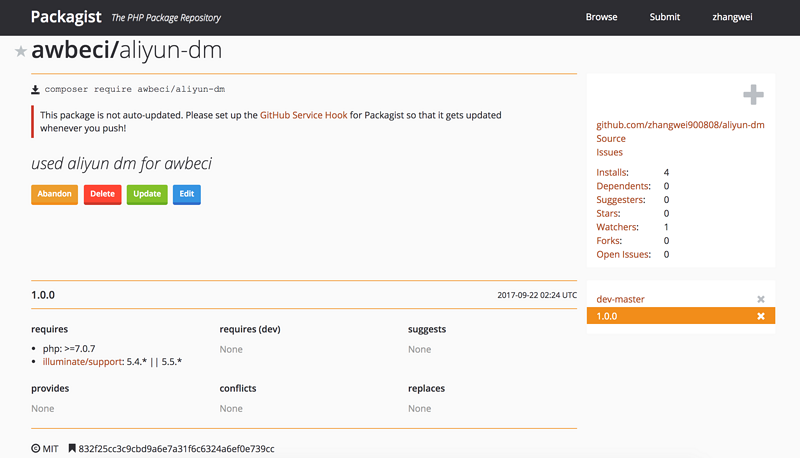Click the red Delete button
This screenshot has height=458, width=800.
tap(103, 194)
